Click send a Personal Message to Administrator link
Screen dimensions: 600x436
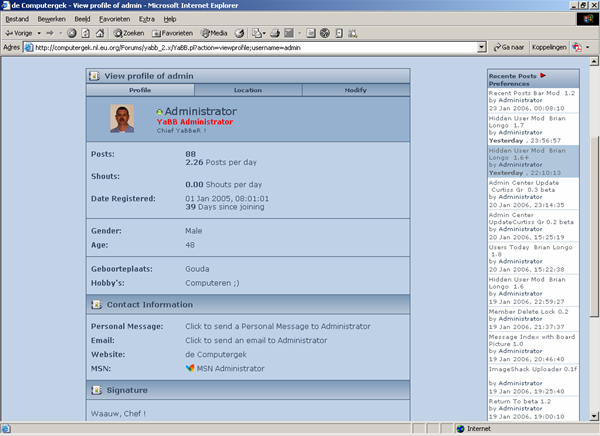278,326
